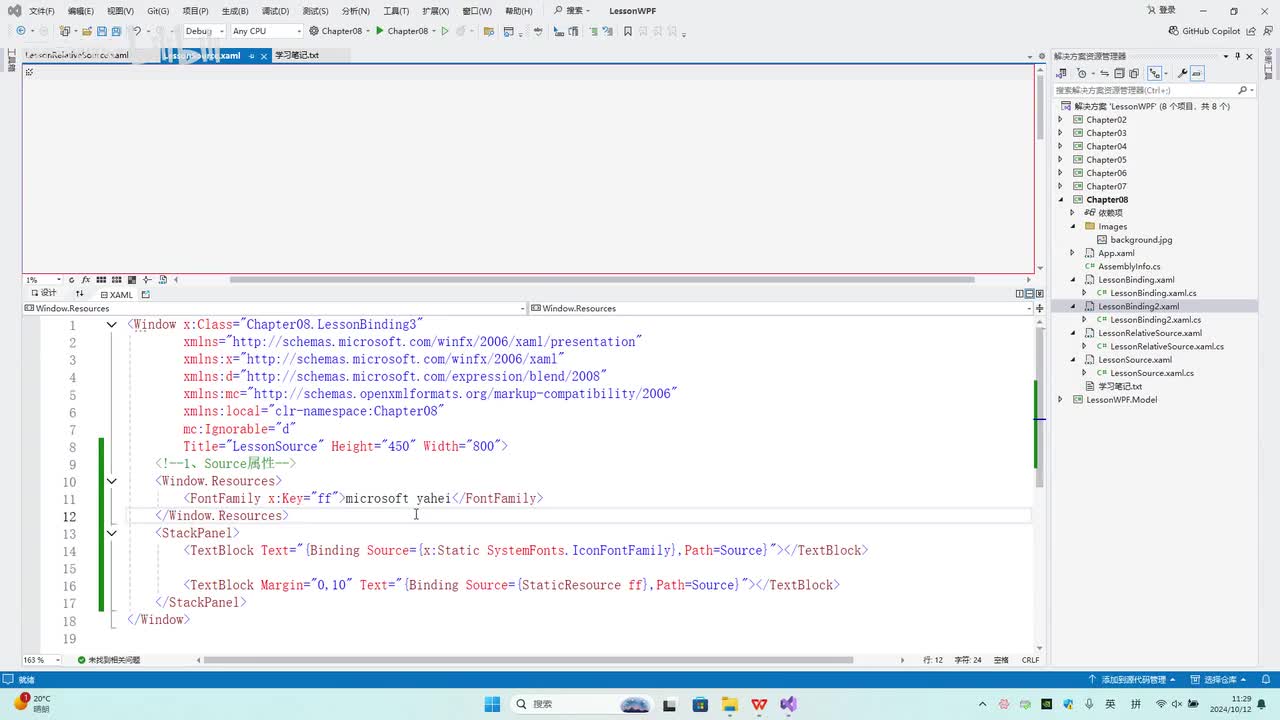The height and width of the screenshot is (720, 1280).
Task: Click the Navigate Backward icon in toolbar
Action: [x=21, y=31]
